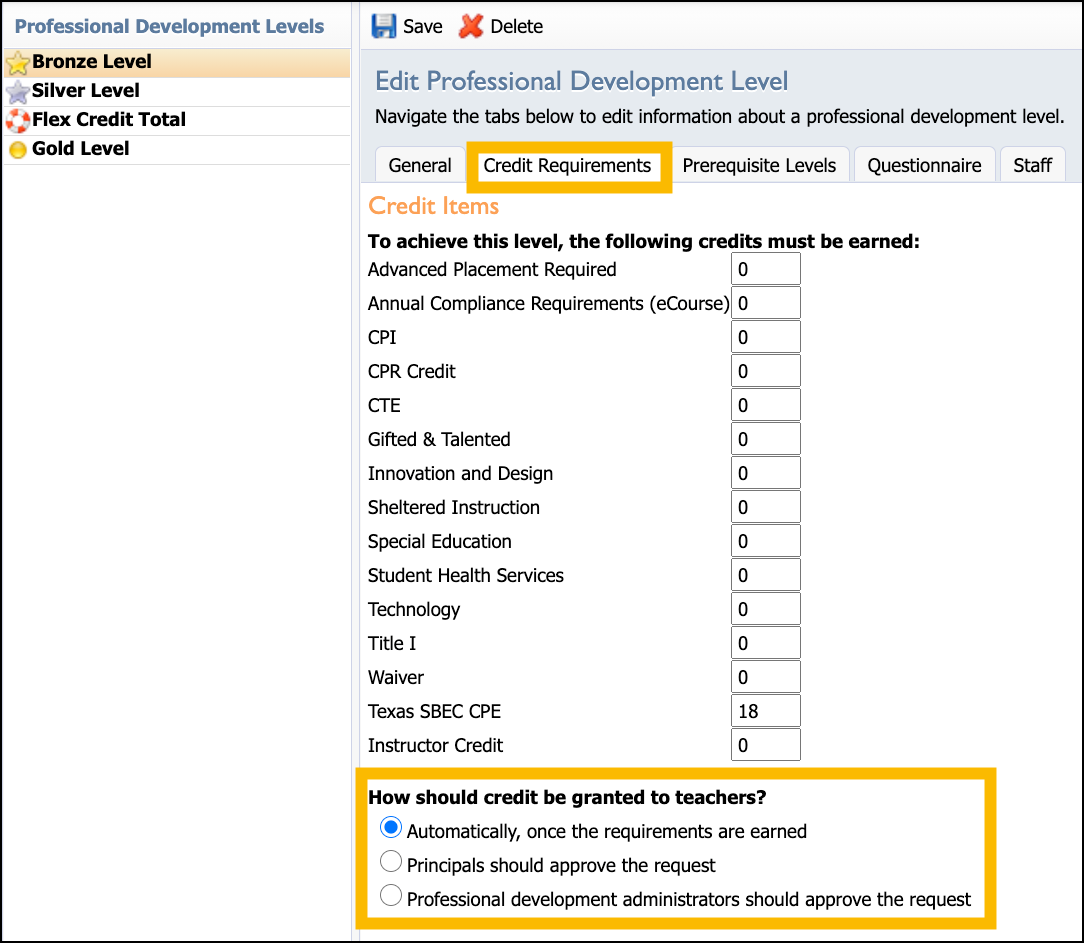Click the Advanced Placement Required credit field
The width and height of the screenshot is (1084, 943).
point(765,269)
